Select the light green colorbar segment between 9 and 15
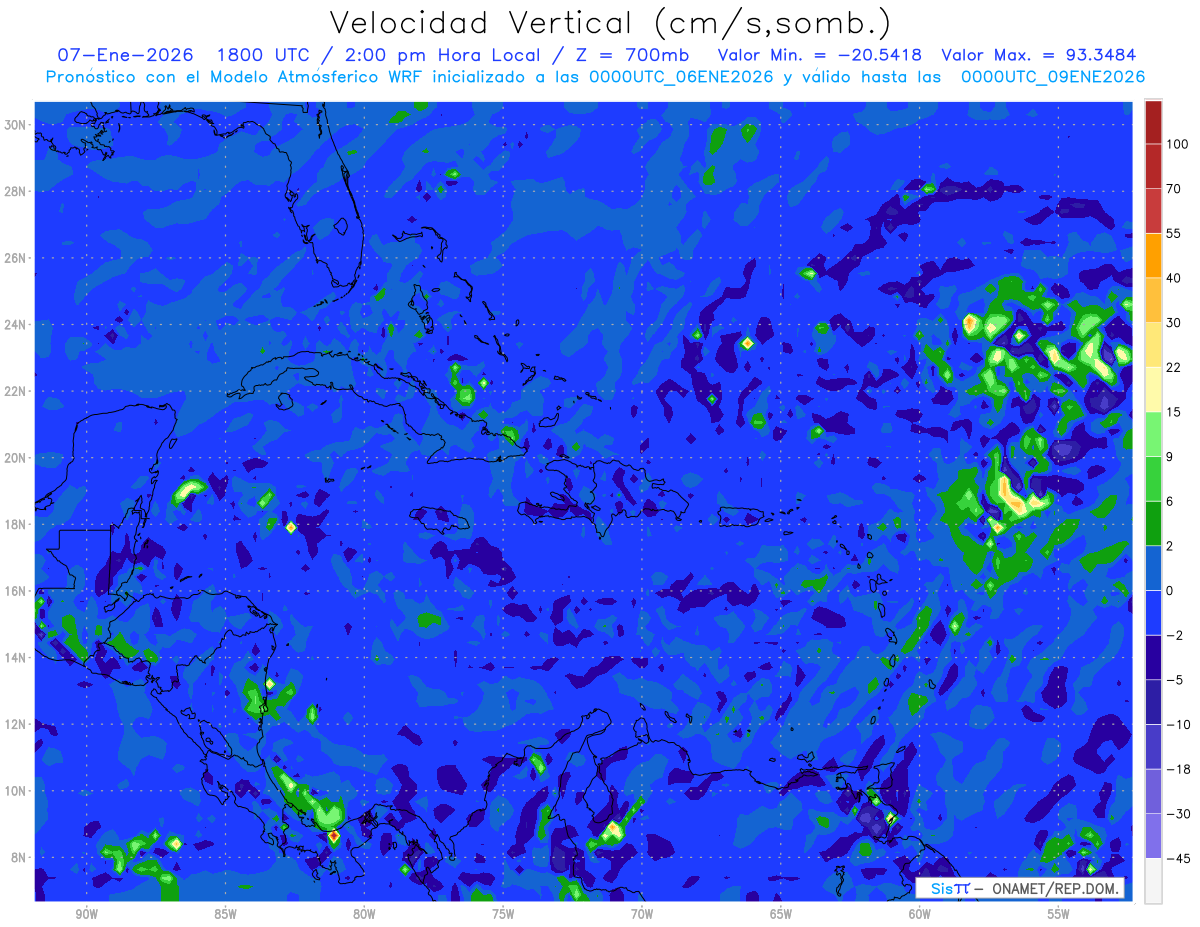This screenshot has height=927, width=1200. (x=1153, y=434)
